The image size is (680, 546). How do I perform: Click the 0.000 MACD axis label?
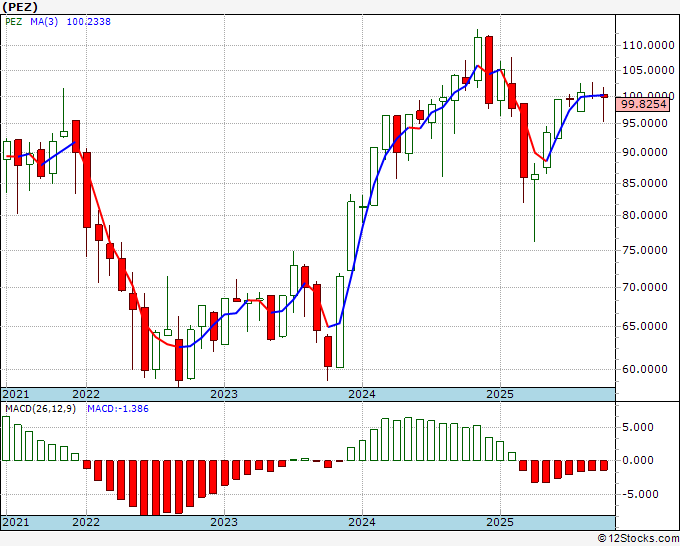tap(638, 460)
